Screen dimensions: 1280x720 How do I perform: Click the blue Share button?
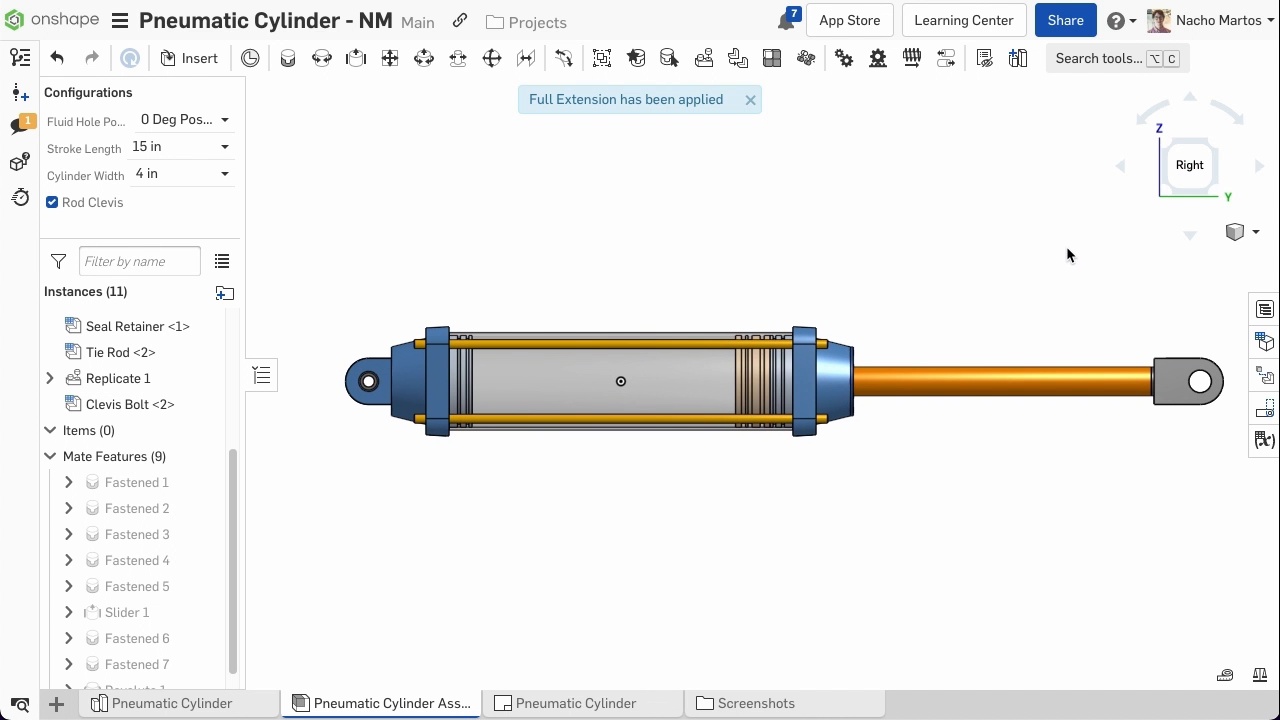1065,21
